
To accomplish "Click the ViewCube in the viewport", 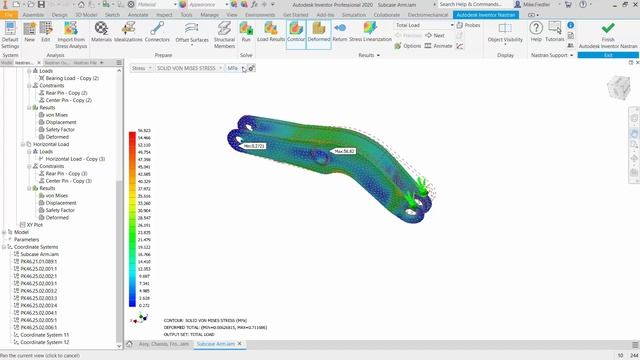I will [618, 87].
